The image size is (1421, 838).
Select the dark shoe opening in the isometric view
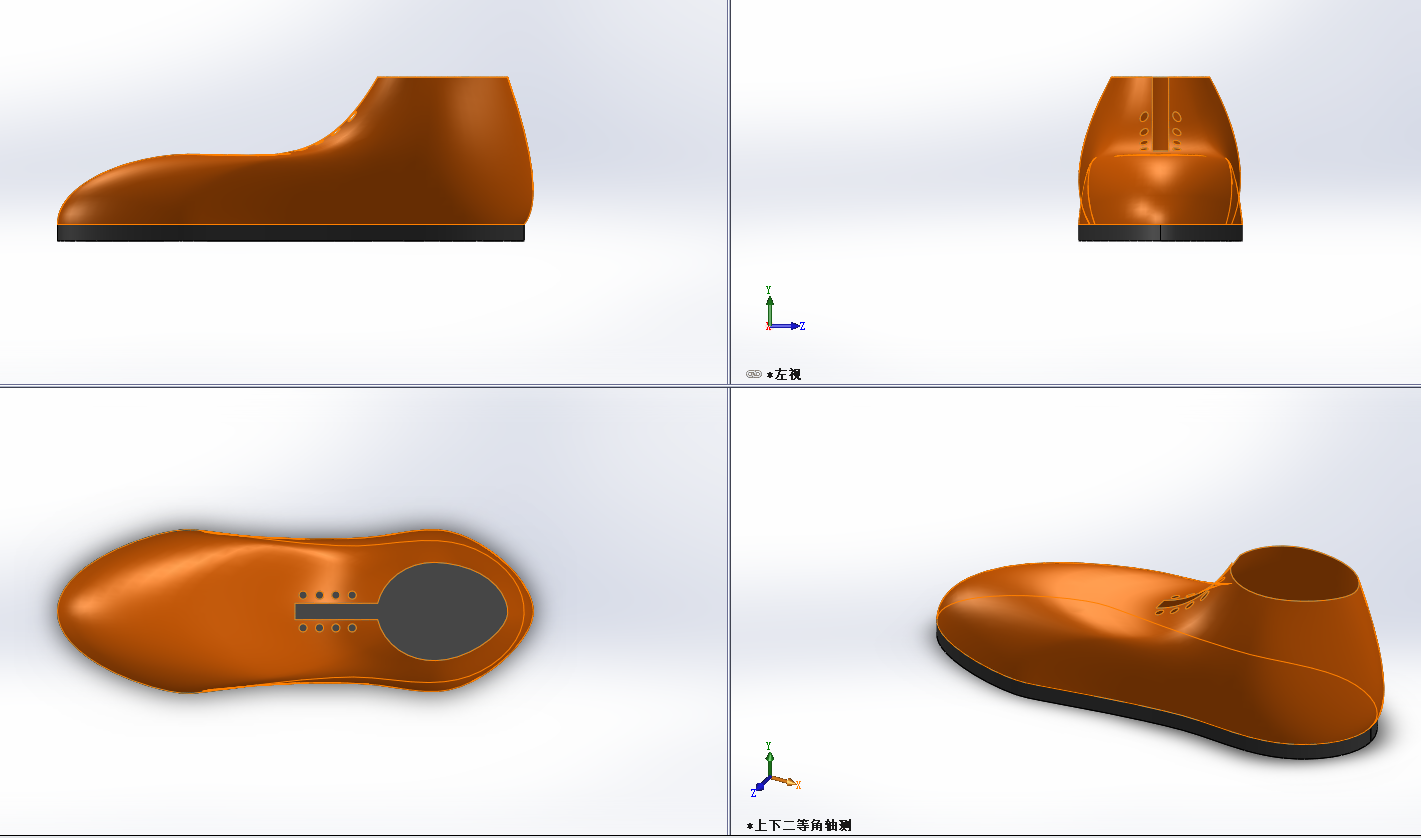[1295, 573]
